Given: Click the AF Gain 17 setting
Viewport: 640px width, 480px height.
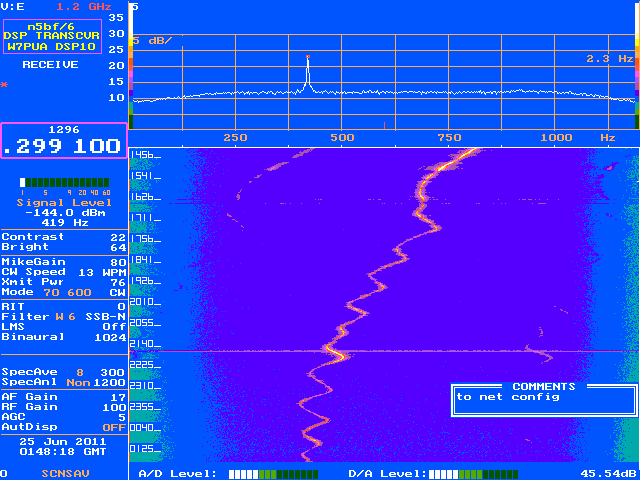Looking at the screenshot, I should (64, 397).
